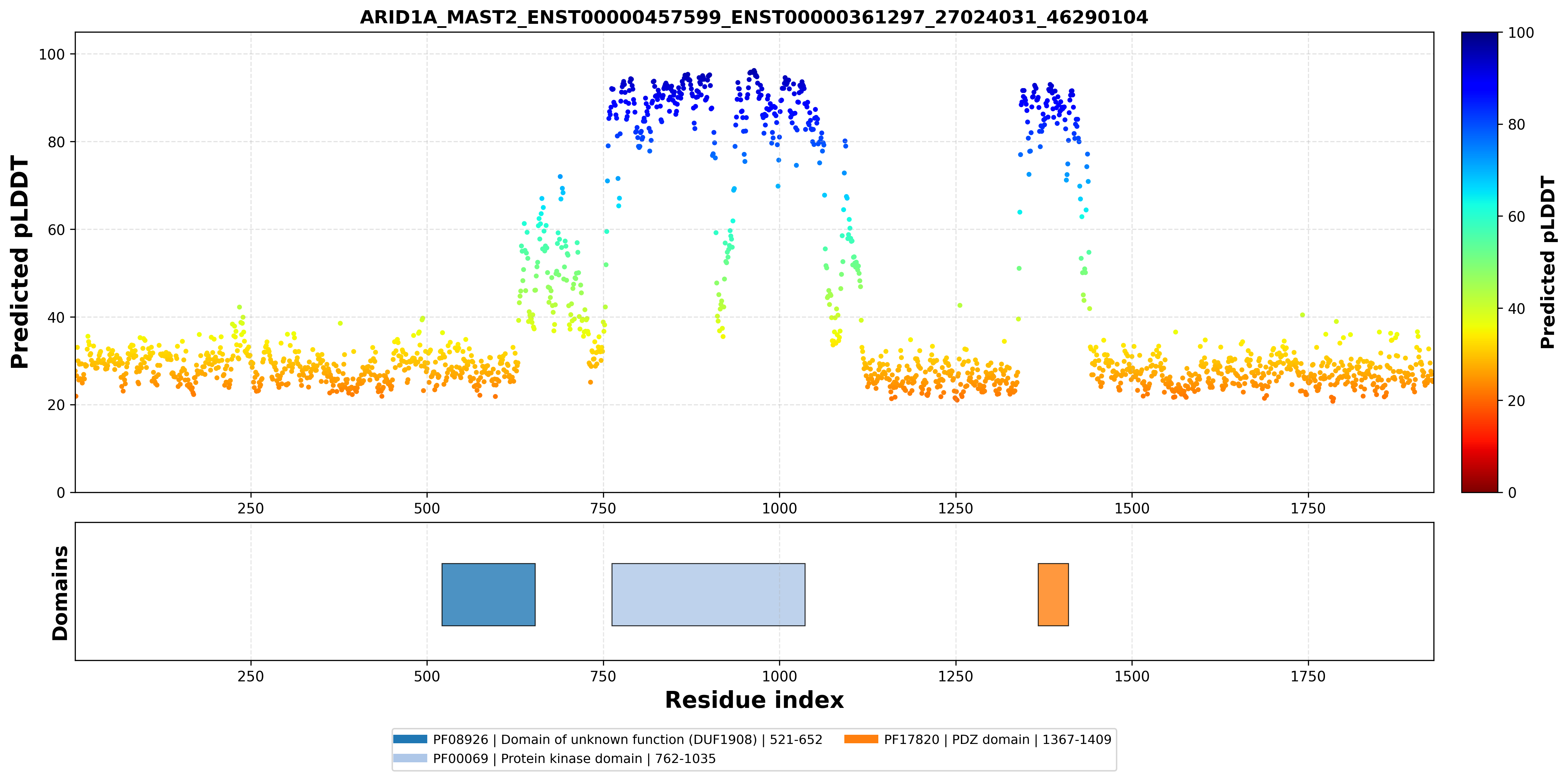Click the Protein kinase domain light-blue rectangle
Viewport: 1568px width, 781px height.
708,595
